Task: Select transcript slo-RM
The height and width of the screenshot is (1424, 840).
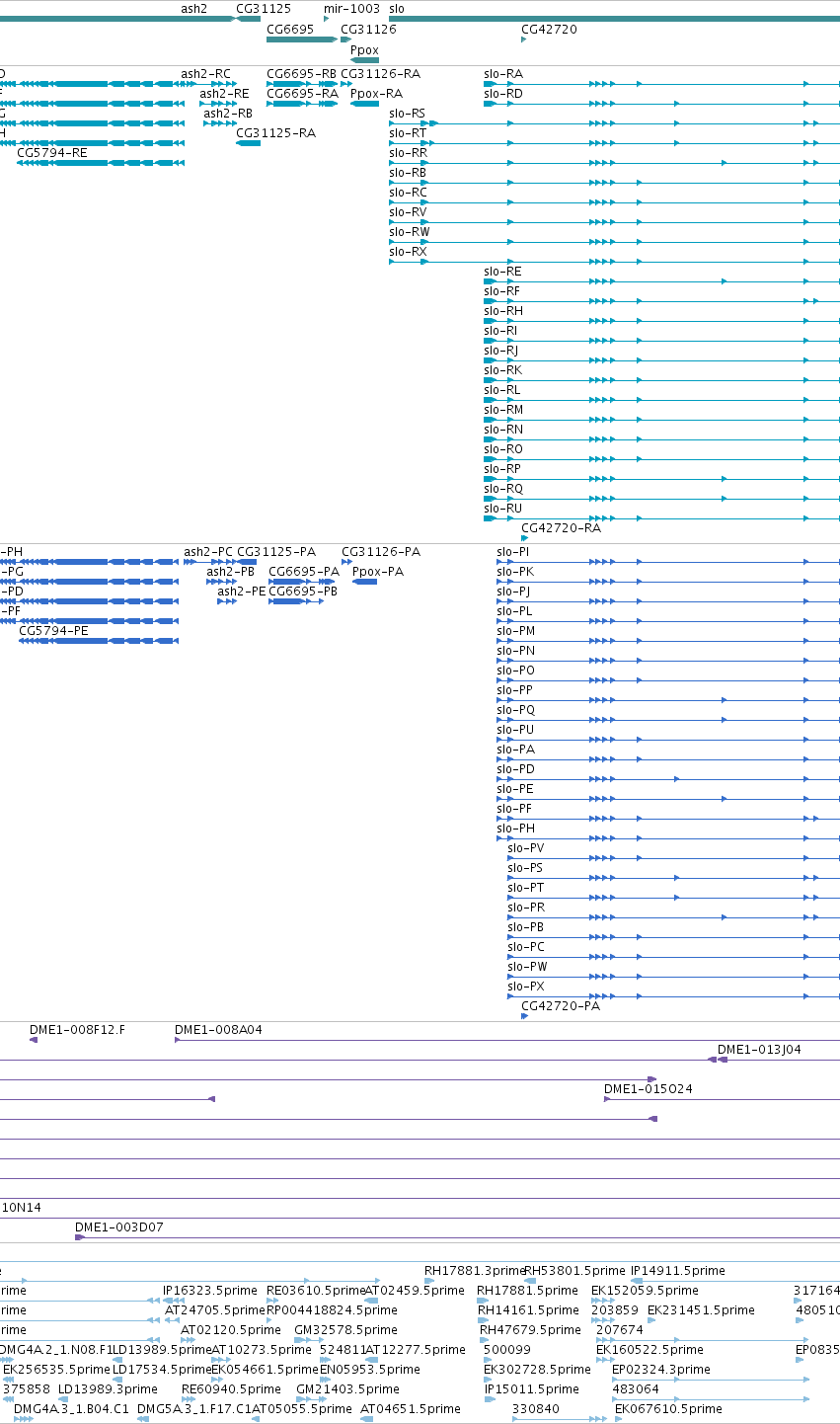Action: 503,410
